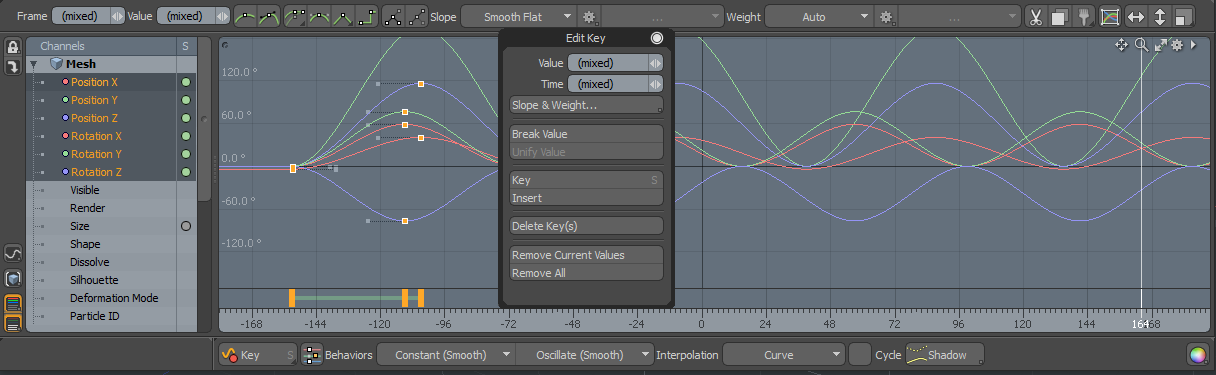Click the Shadow button
Screen dimensions: 1216x375
[x=944, y=355]
